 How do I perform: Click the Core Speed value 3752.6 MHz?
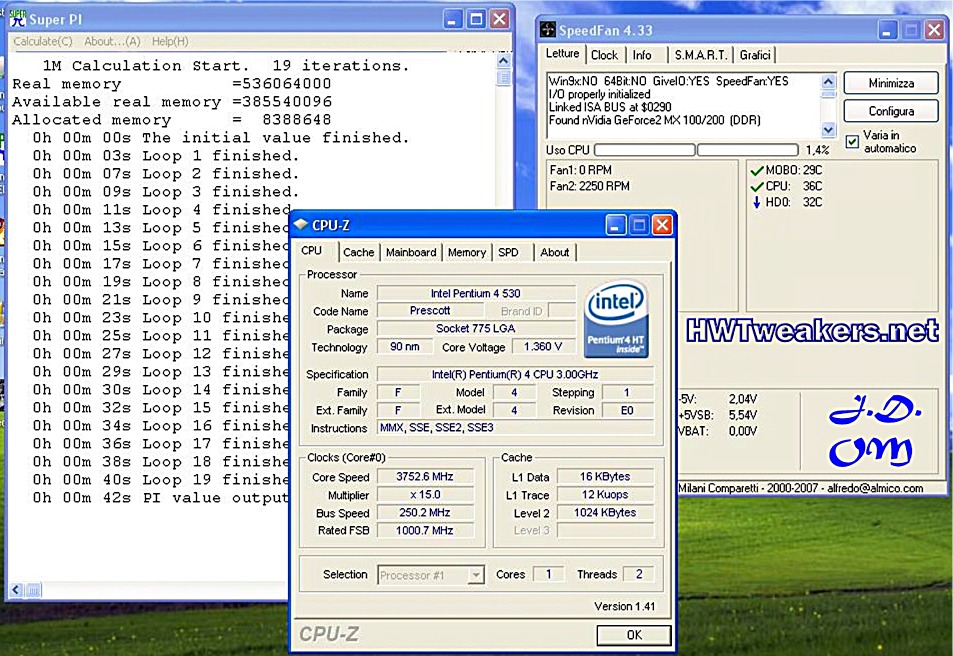(x=425, y=477)
